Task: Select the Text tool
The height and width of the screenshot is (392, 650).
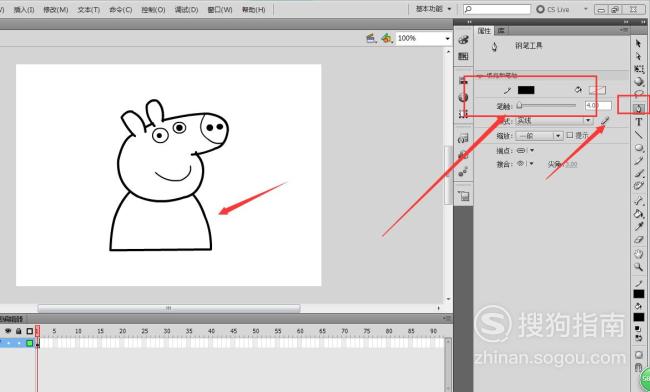Action: 639,122
